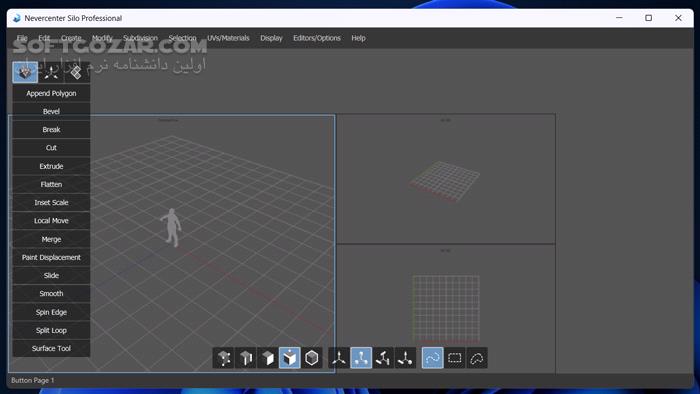Select the edge selection mode icon
Image resolution: width=700 pixels, height=394 pixels.
(246, 358)
